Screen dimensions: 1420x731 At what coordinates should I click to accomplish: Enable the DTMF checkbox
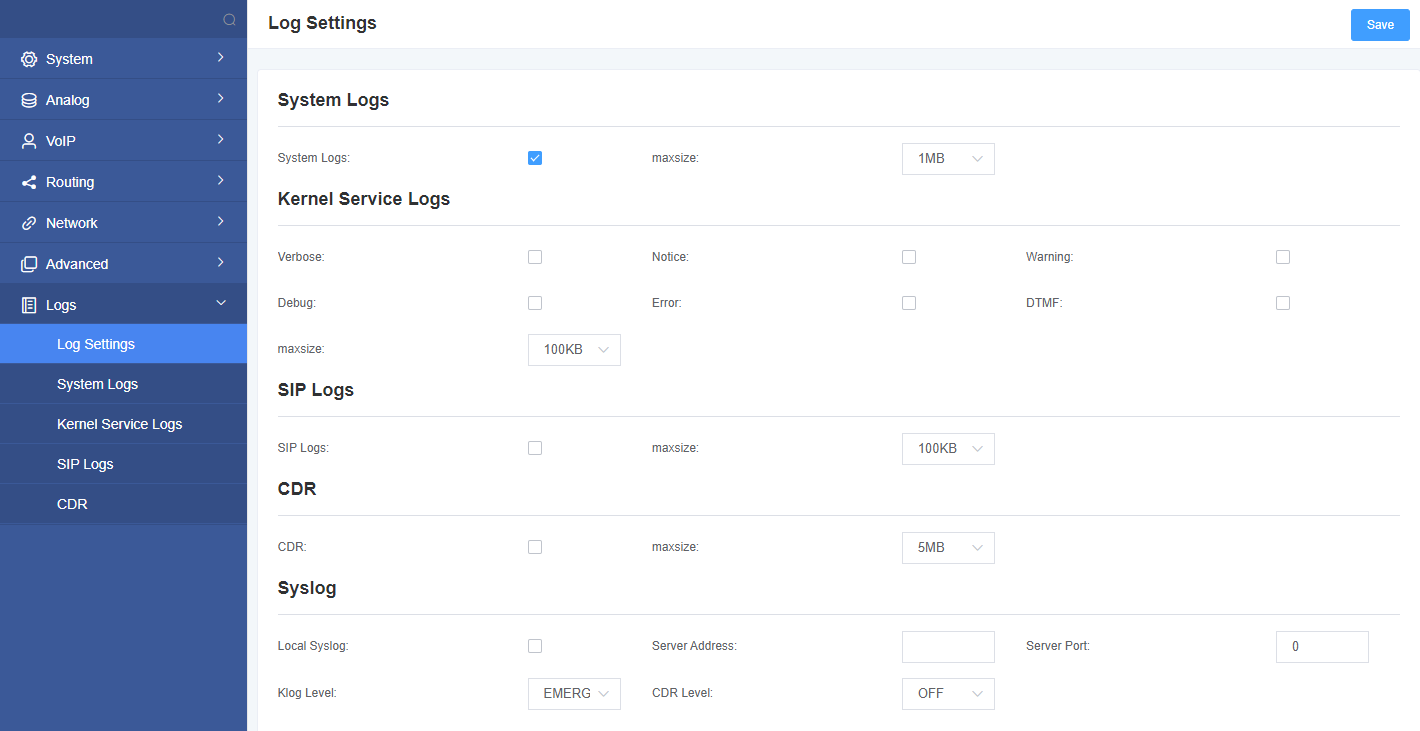(x=1283, y=303)
